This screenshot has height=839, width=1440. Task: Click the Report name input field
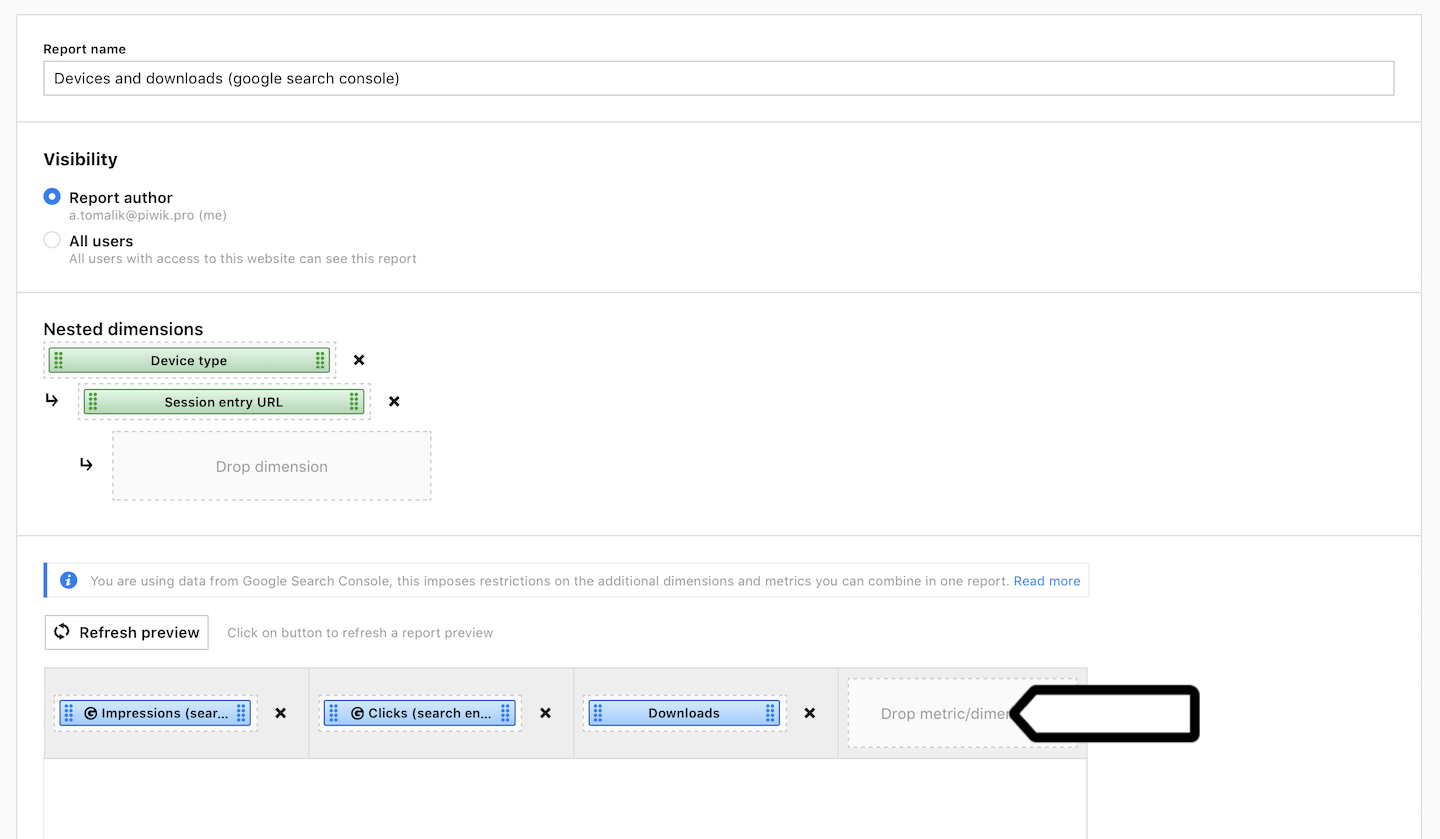coord(718,78)
